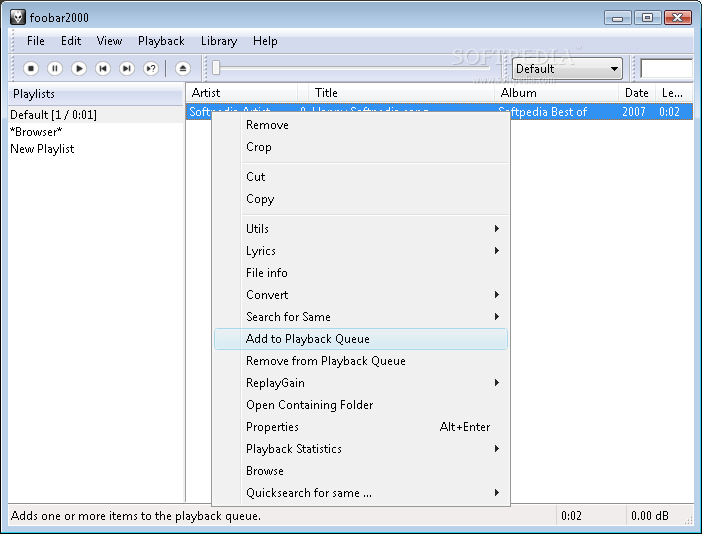Sort by the Title column header
The image size is (702, 534).
402,93
